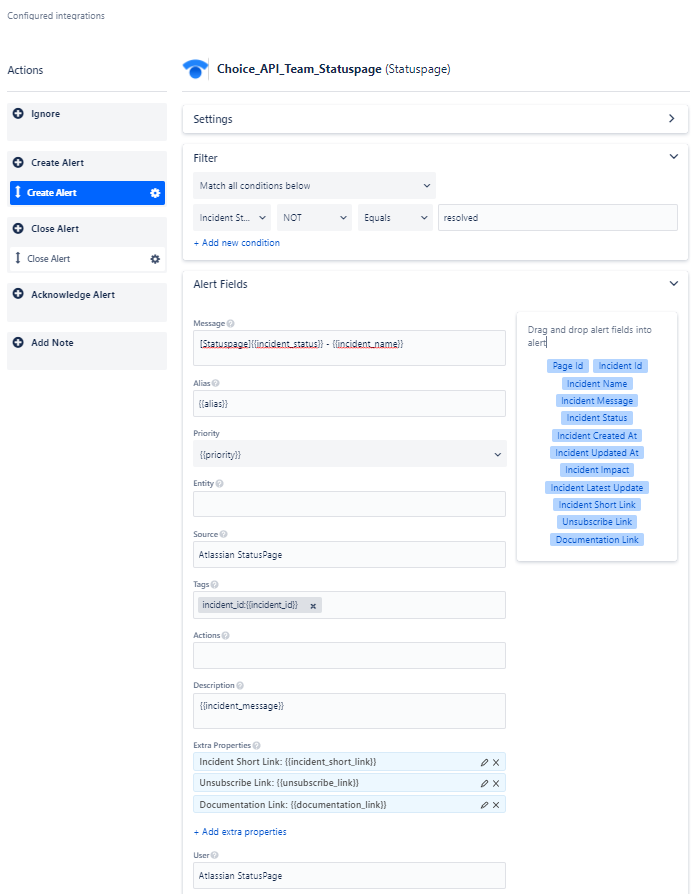Open the Match all conditions dropdown
Viewport: 693px width, 894px height.
coord(314,186)
